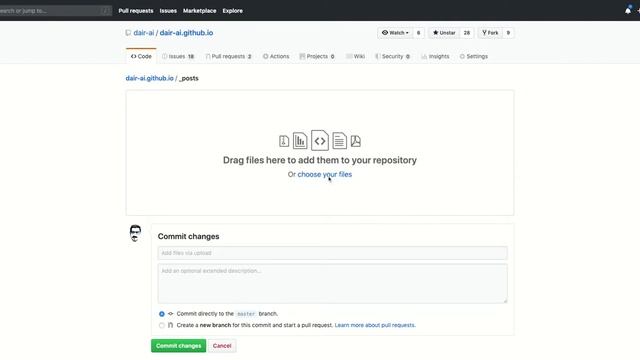Open Learn more about pull requests link
Image resolution: width=640 pixels, height=360 pixels.
[375, 325]
